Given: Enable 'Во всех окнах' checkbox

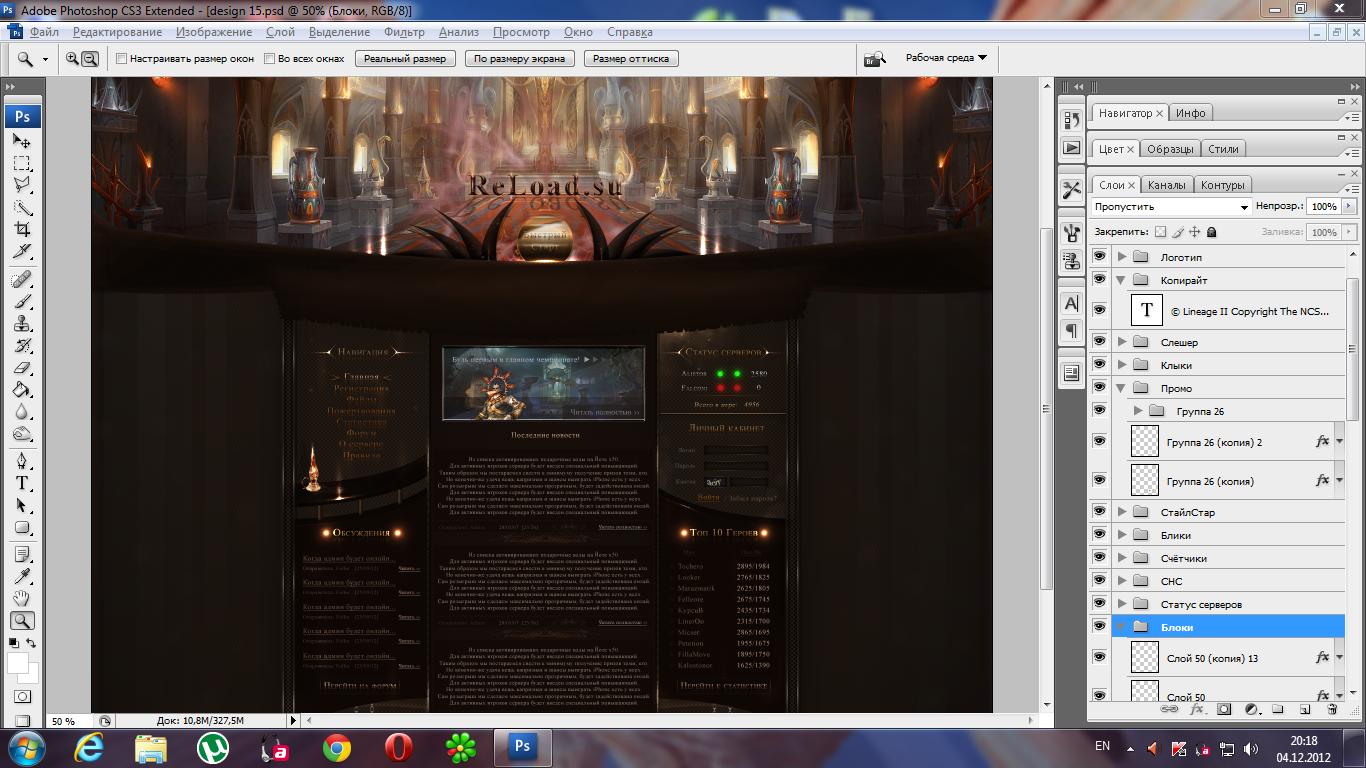Looking at the screenshot, I should coord(270,59).
